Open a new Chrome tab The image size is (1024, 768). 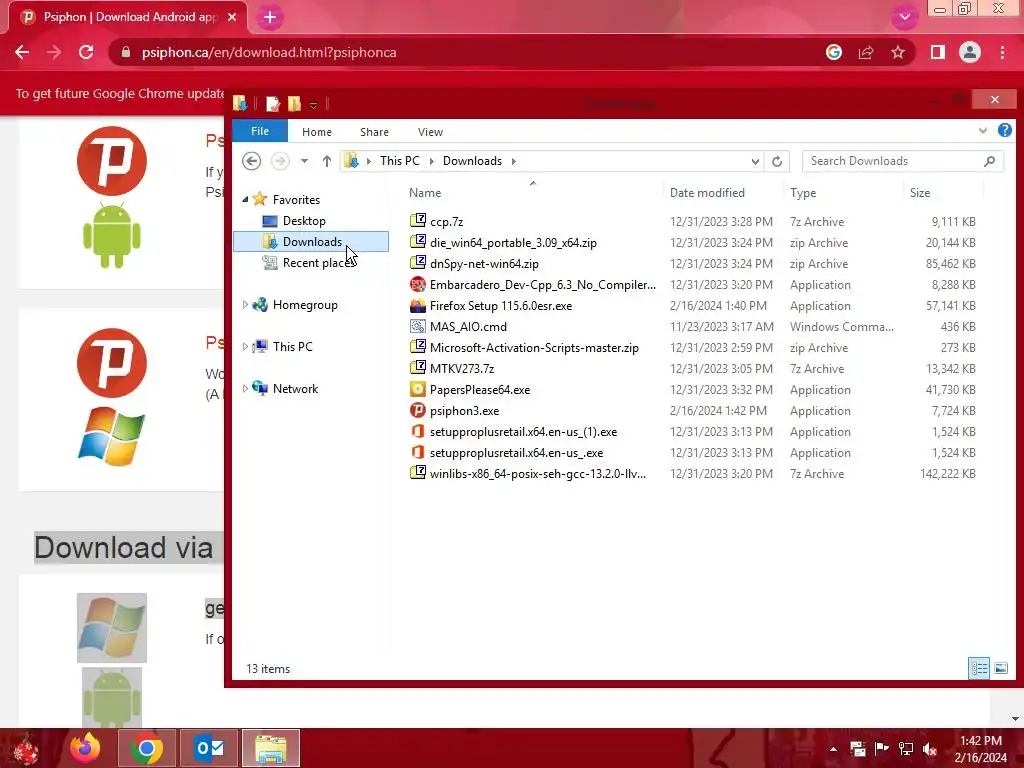[270, 18]
